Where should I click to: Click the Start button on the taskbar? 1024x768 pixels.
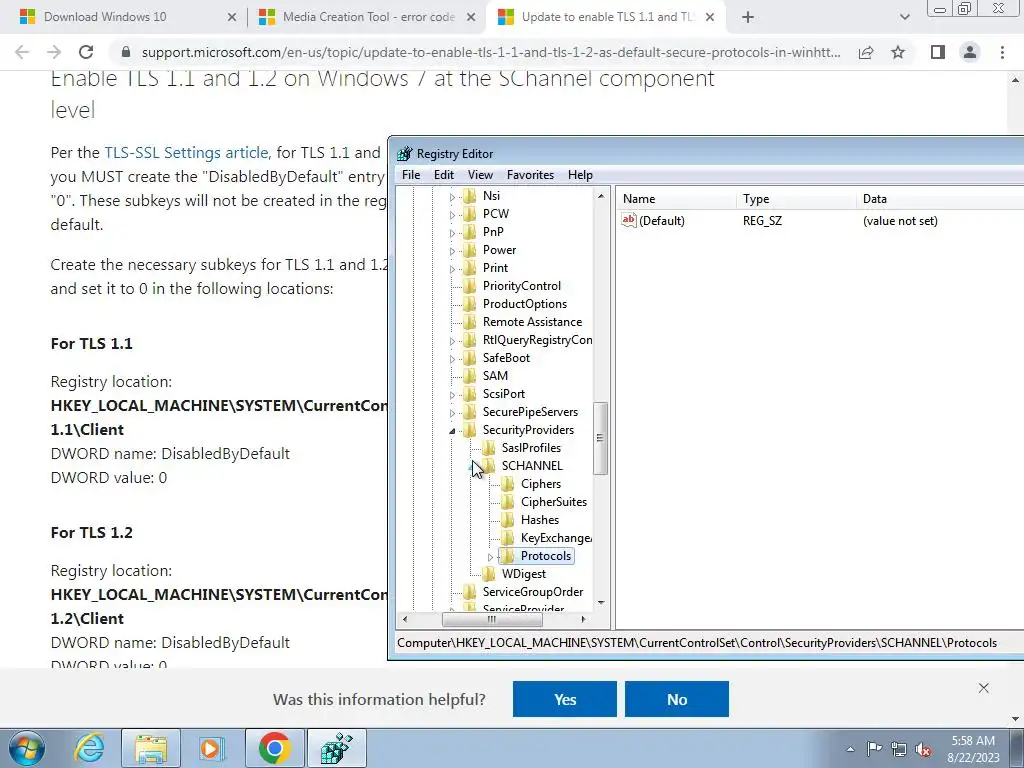(x=27, y=748)
